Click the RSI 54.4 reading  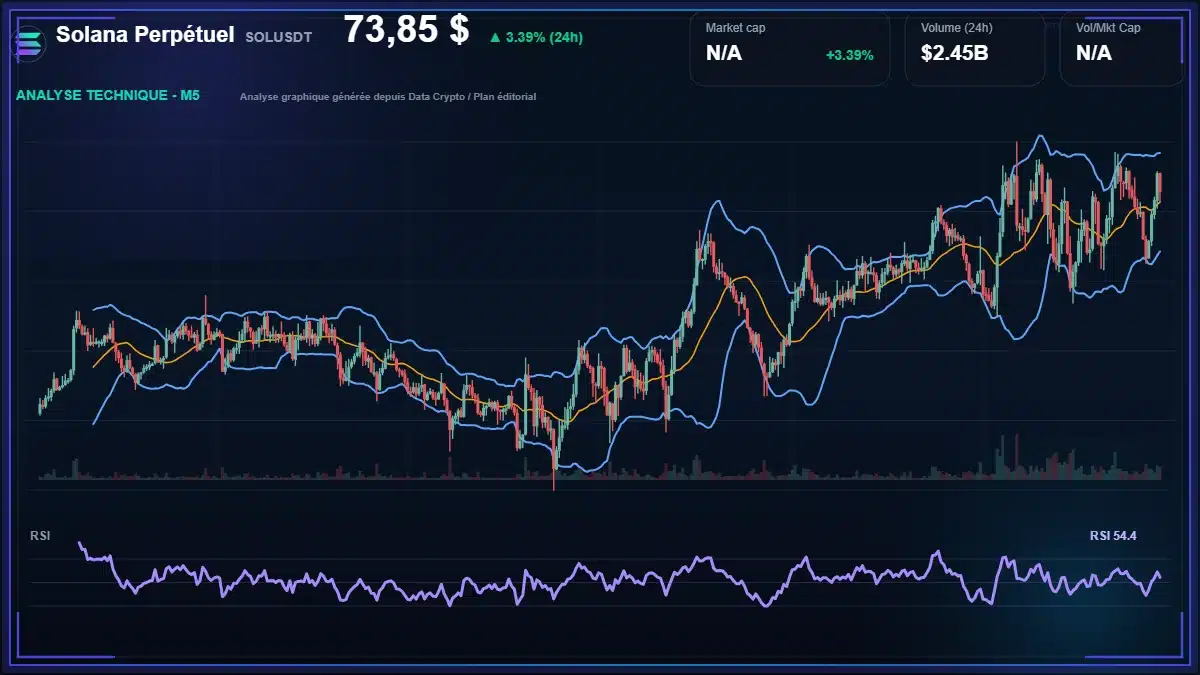(1113, 536)
